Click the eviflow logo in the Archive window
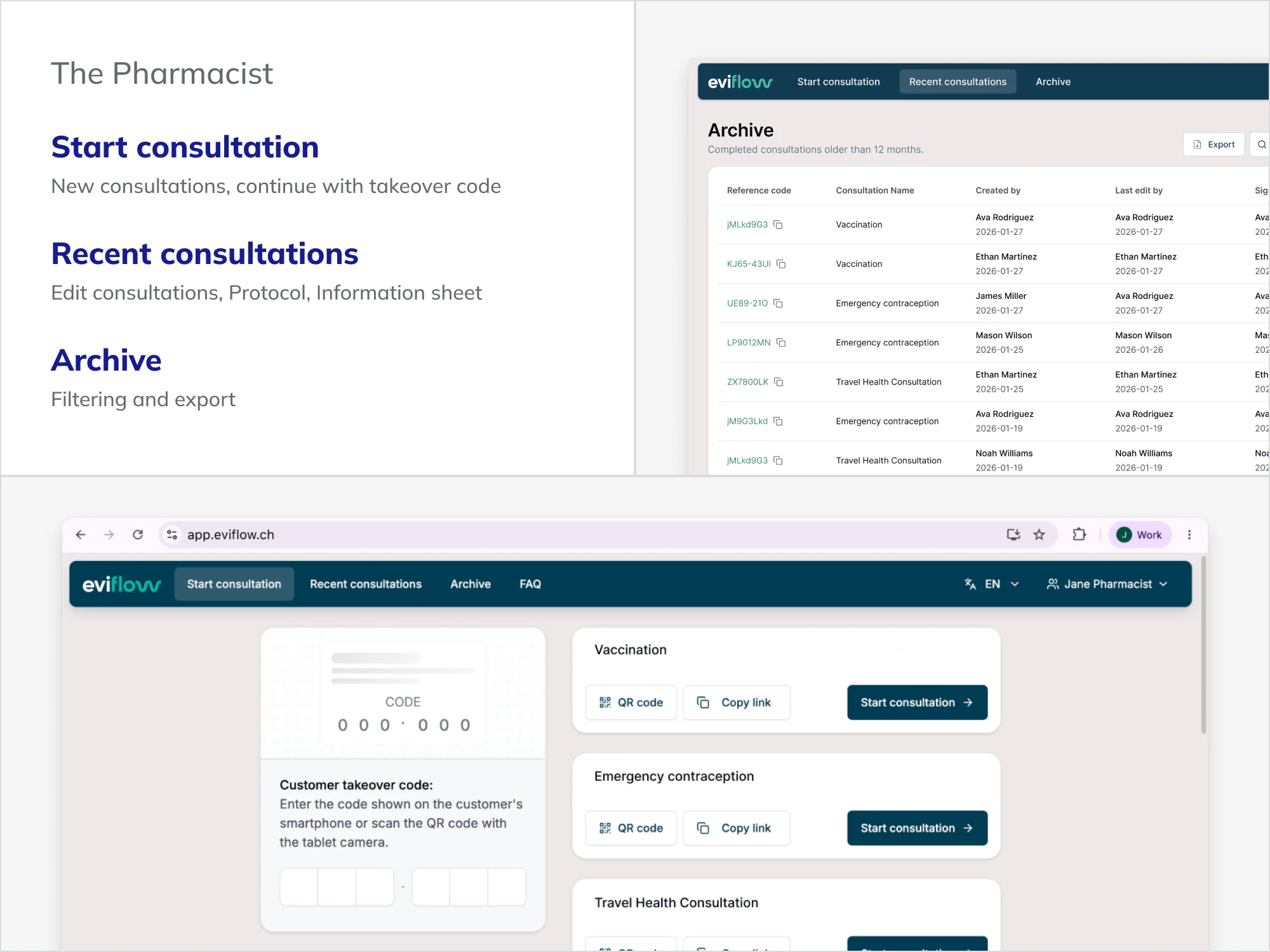This screenshot has width=1270, height=952. click(740, 82)
